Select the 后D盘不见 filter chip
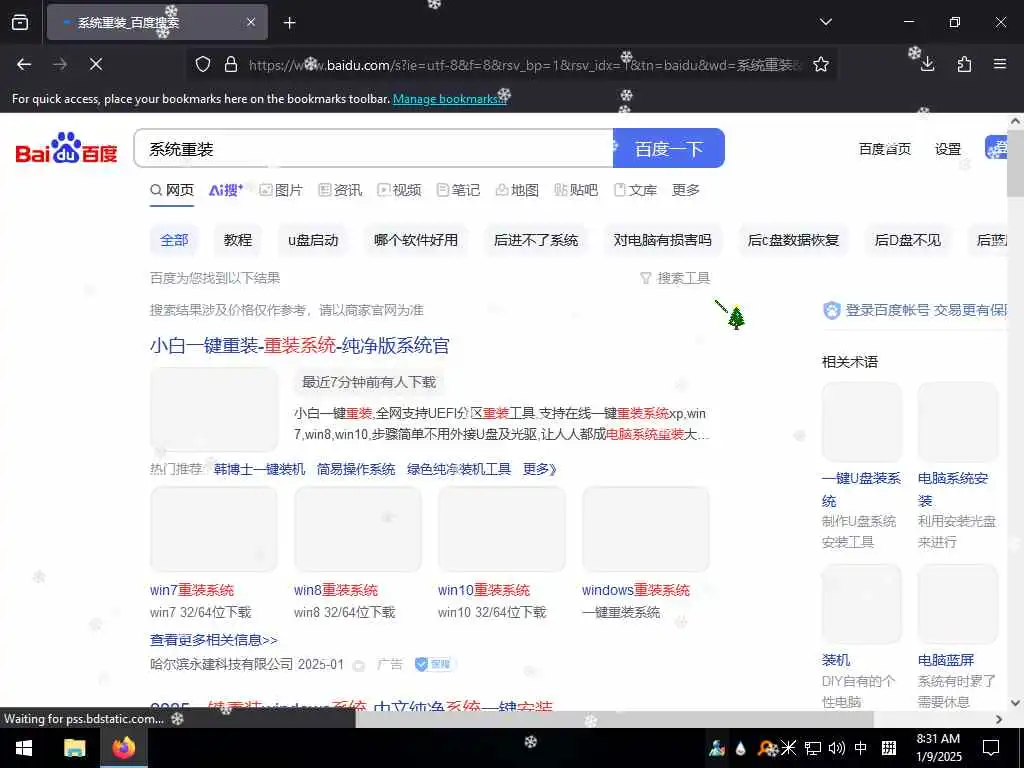The width and height of the screenshot is (1024, 768). (908, 240)
